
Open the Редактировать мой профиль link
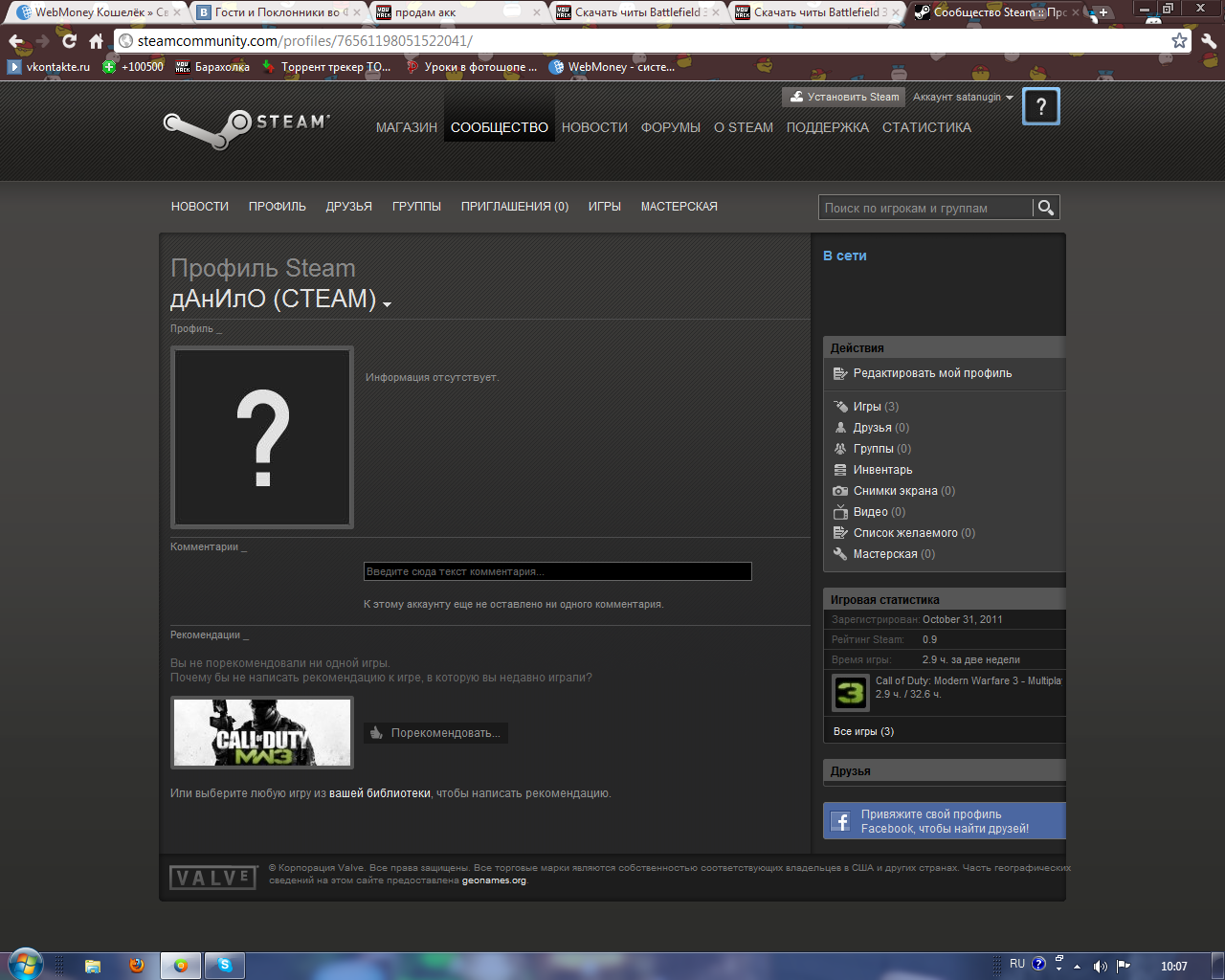(x=932, y=373)
